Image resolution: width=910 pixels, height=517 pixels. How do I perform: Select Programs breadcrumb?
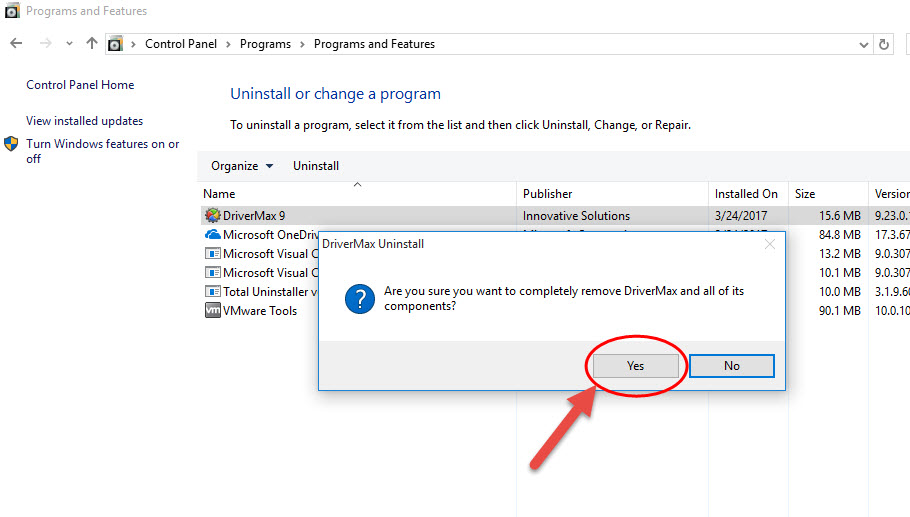[265, 44]
